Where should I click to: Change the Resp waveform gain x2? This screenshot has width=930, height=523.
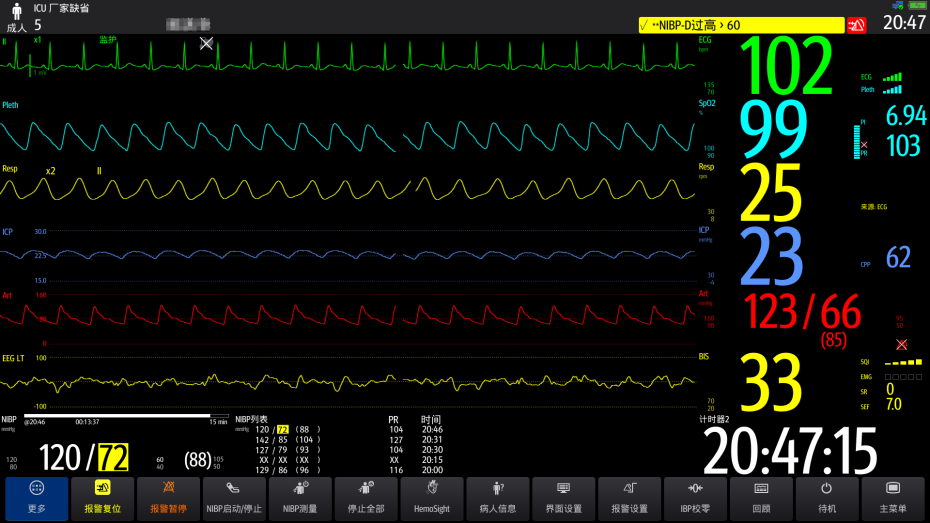click(50, 171)
